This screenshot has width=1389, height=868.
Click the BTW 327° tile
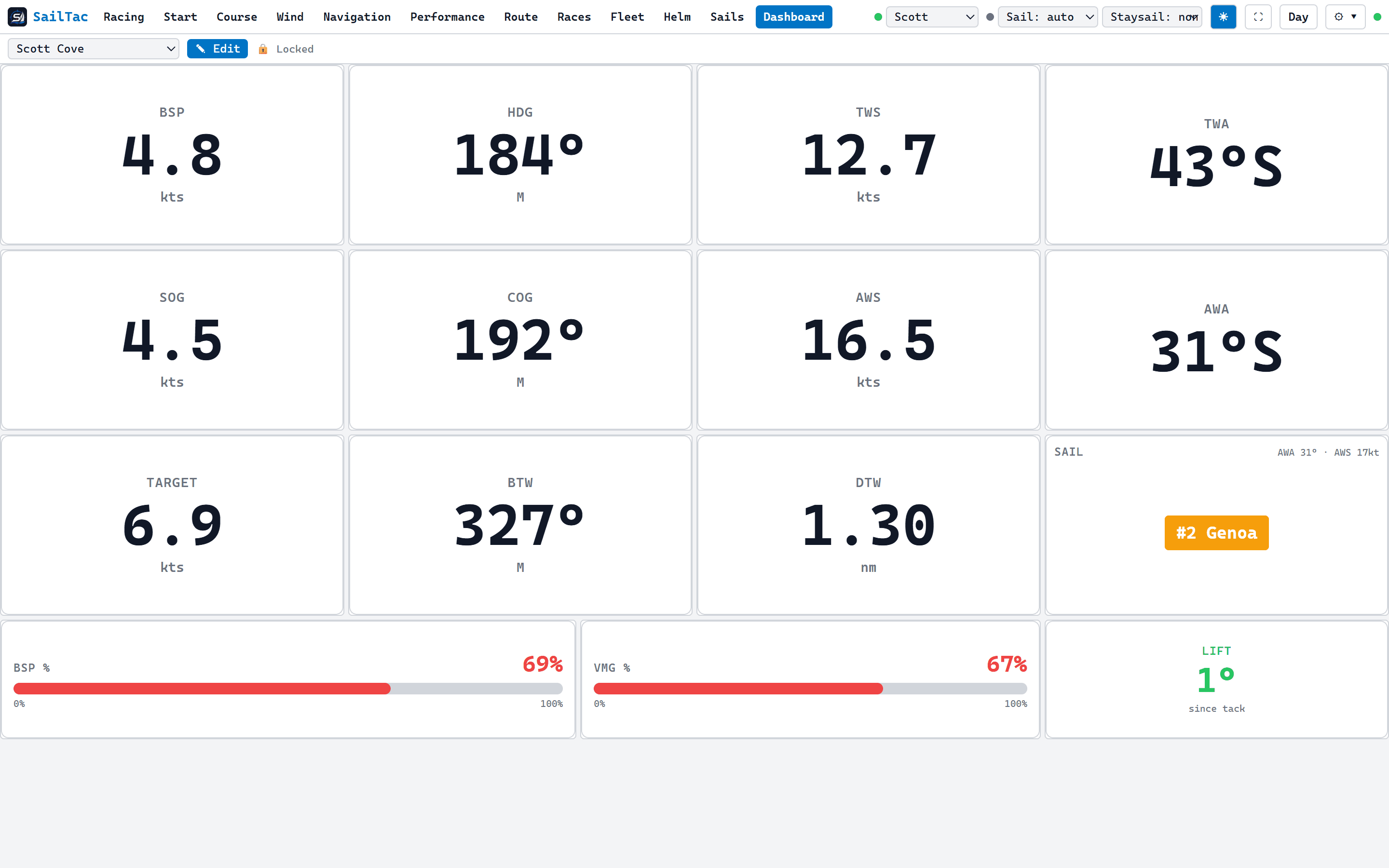pos(520,525)
